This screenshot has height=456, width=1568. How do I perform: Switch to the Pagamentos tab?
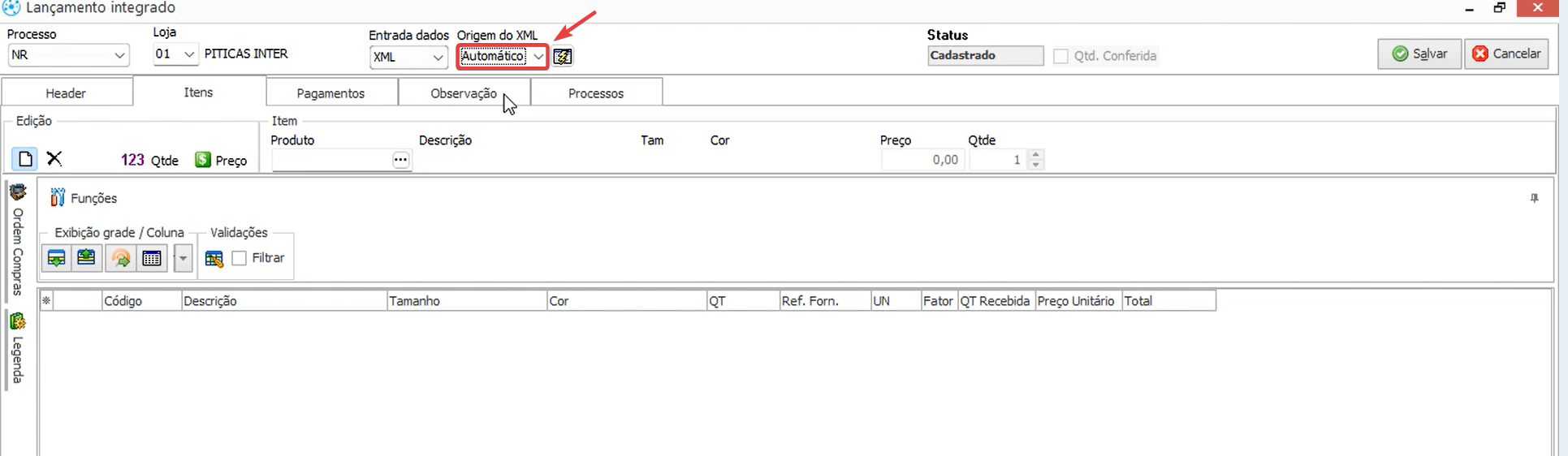[x=330, y=93]
